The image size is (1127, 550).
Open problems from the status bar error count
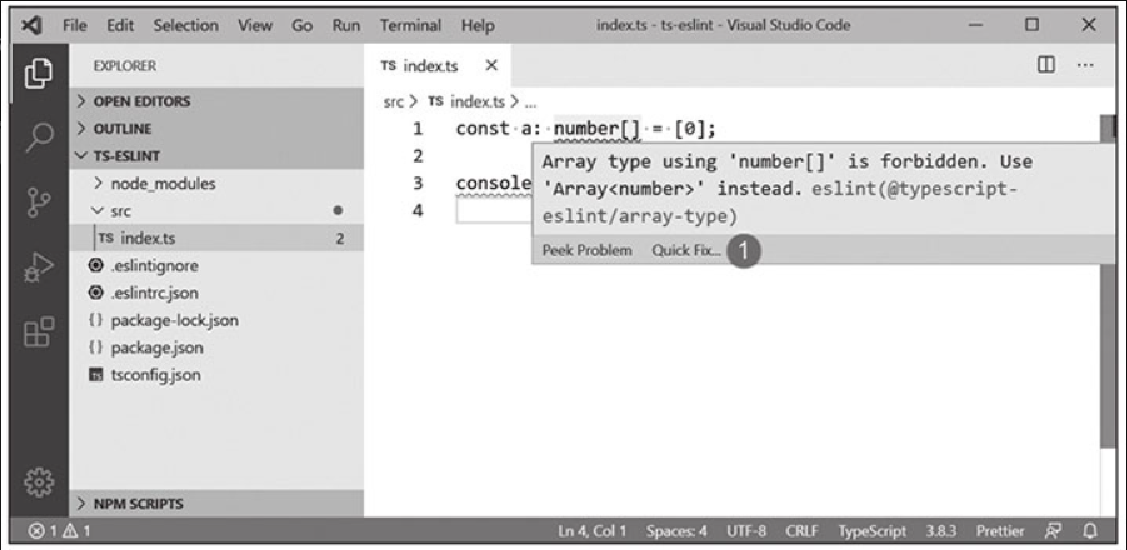[60, 533]
